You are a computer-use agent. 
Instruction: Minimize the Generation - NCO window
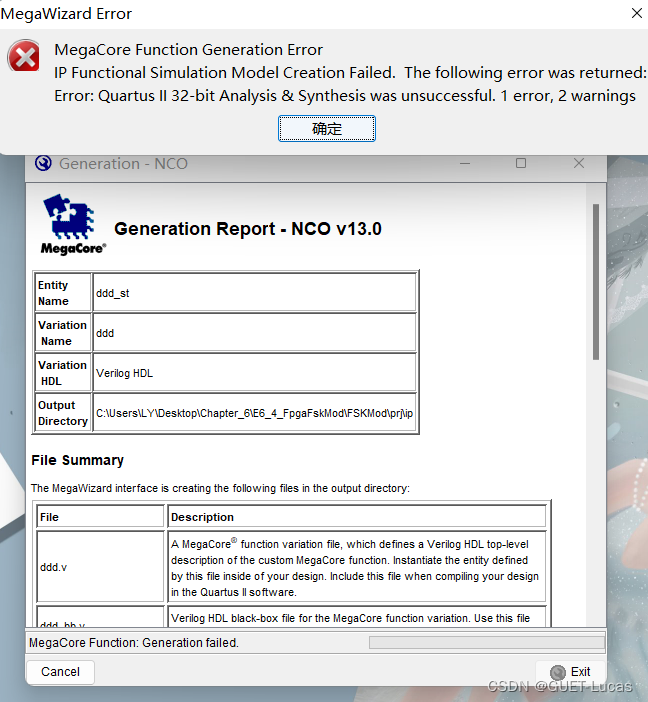[x=464, y=163]
